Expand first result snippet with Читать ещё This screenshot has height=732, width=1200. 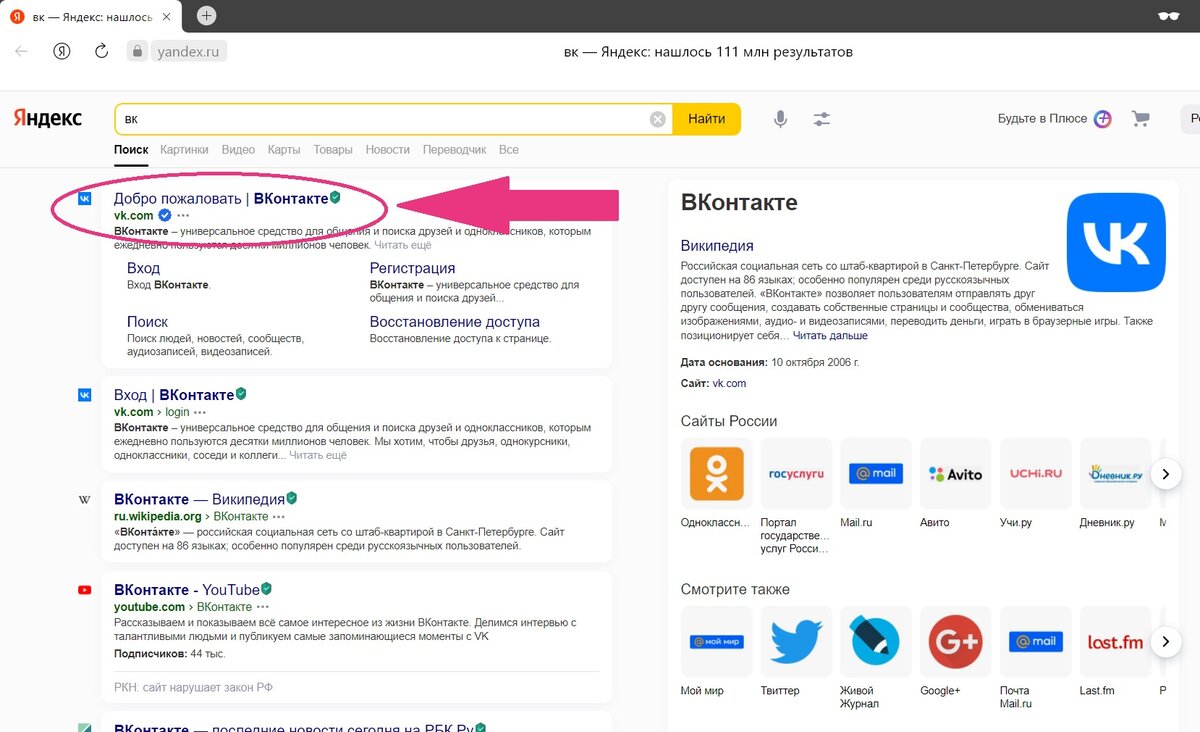coord(403,245)
